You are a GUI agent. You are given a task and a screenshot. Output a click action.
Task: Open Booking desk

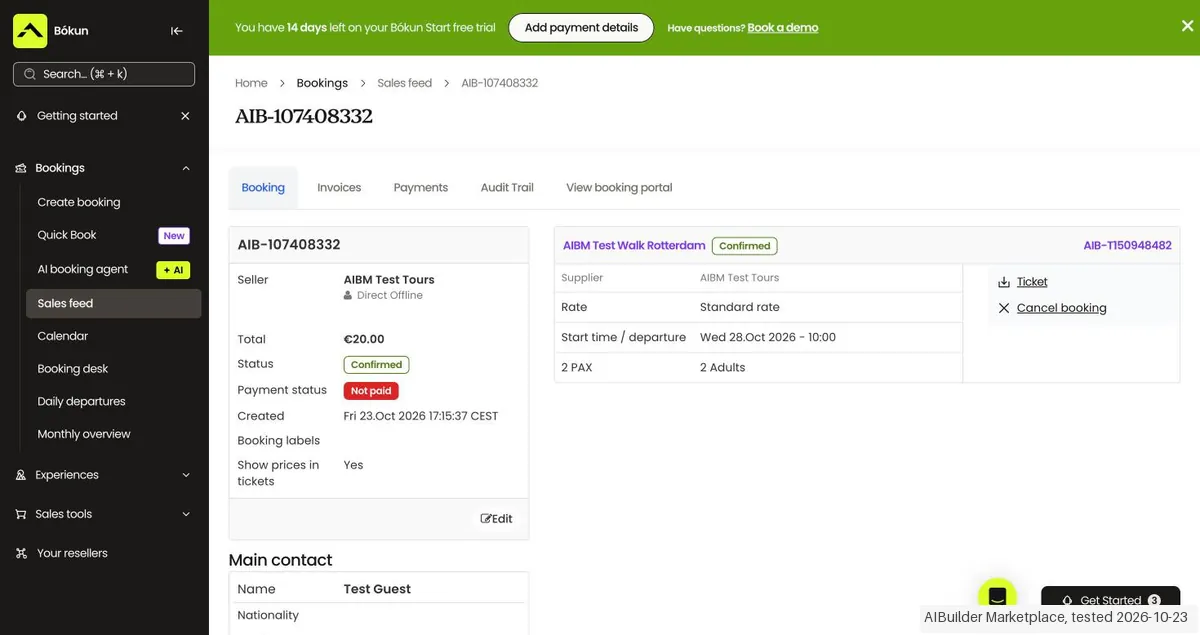(73, 369)
